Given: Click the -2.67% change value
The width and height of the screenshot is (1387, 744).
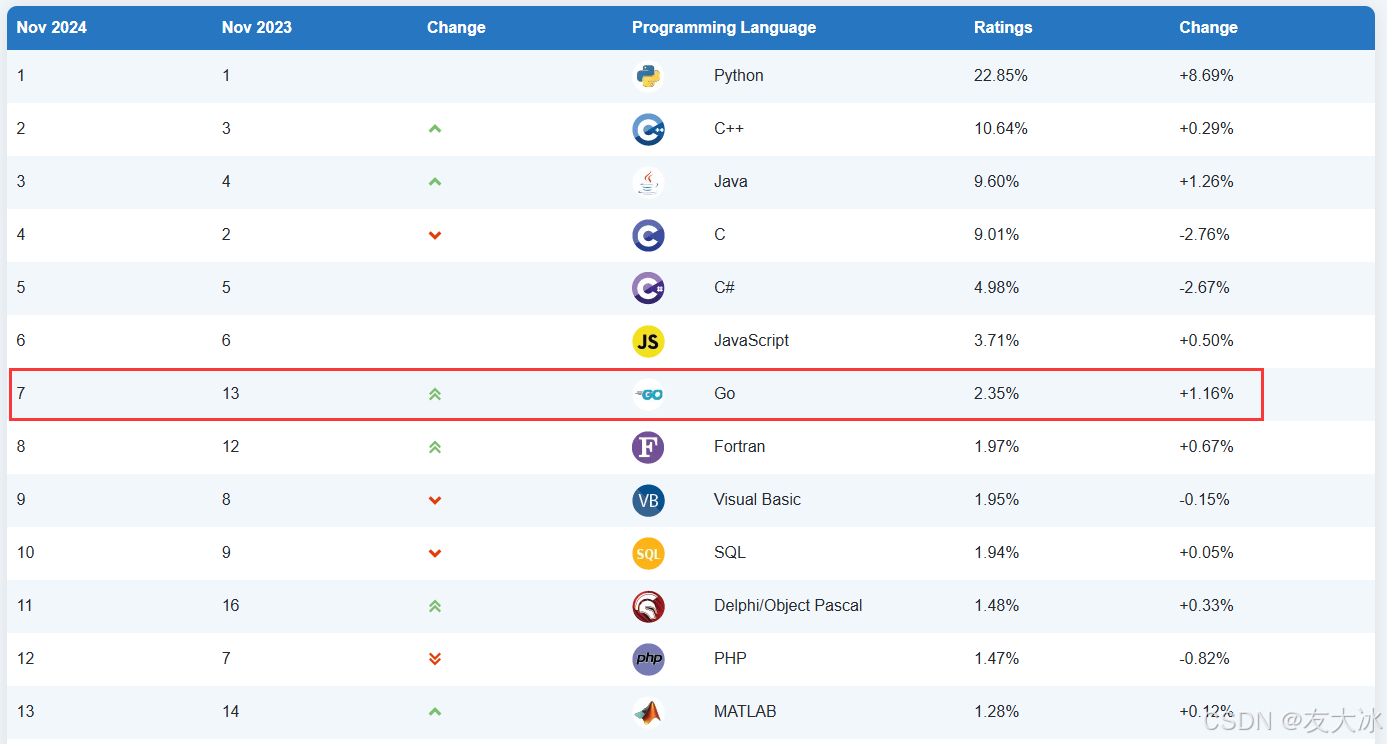Looking at the screenshot, I should [x=1205, y=288].
